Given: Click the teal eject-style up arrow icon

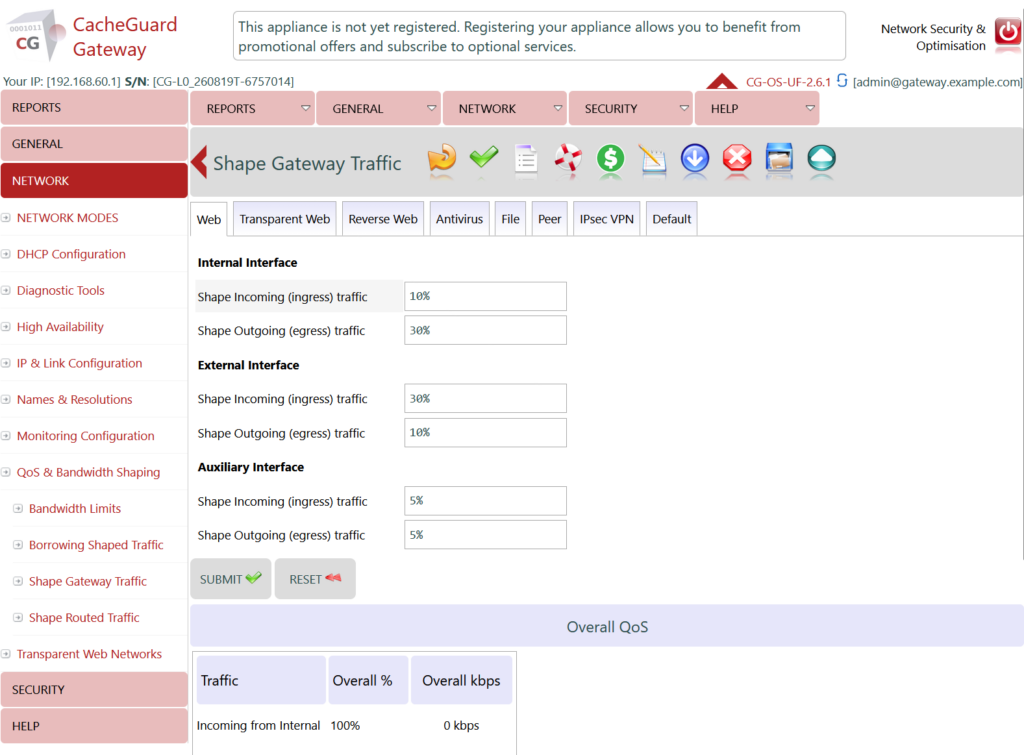Looking at the screenshot, I should (x=822, y=158).
